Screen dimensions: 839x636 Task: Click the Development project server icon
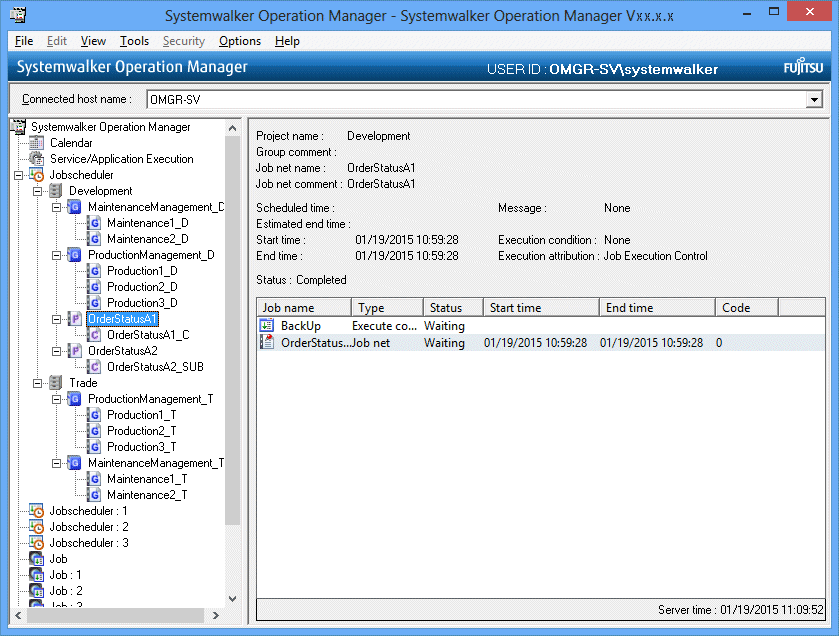pyautogui.click(x=56, y=191)
